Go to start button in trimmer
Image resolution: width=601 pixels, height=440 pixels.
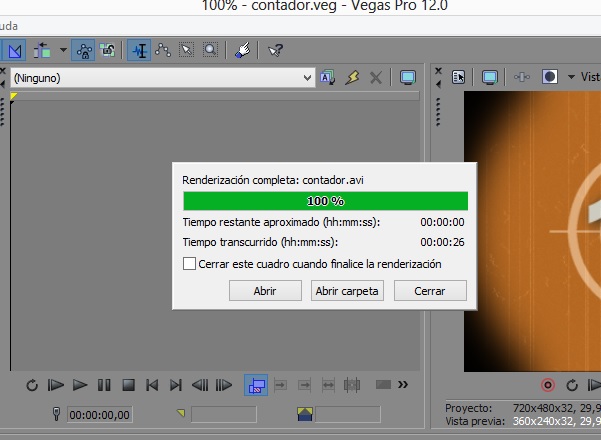pyautogui.click(x=152, y=385)
